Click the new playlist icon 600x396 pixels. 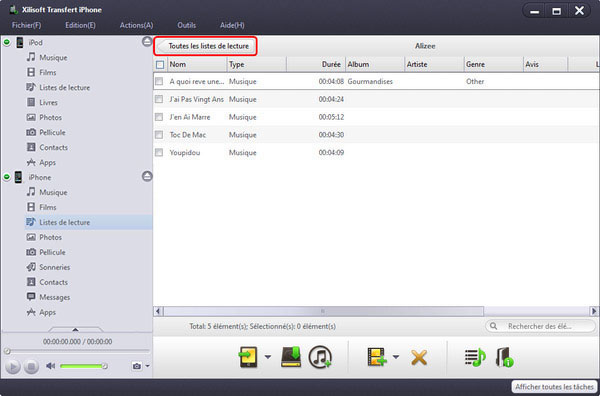[475, 357]
